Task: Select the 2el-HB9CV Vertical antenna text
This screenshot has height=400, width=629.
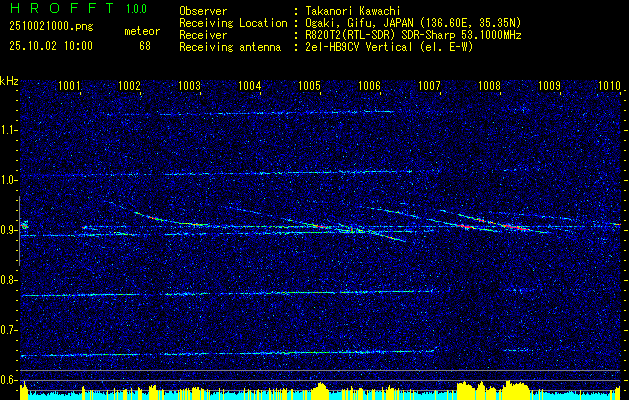Action: click(x=389, y=47)
